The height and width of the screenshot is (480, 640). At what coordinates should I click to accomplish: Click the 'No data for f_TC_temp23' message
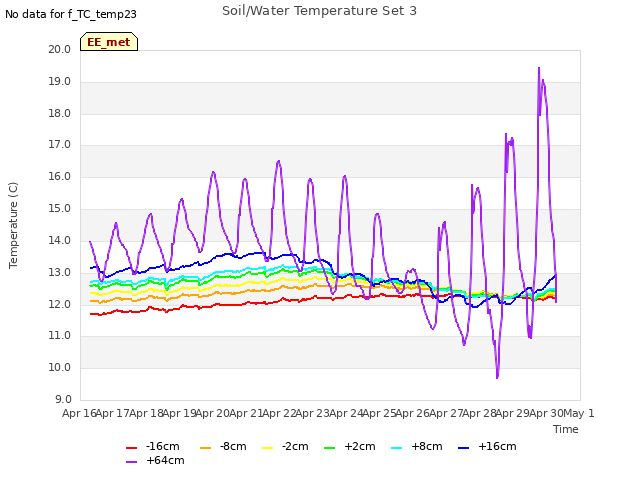(x=71, y=14)
